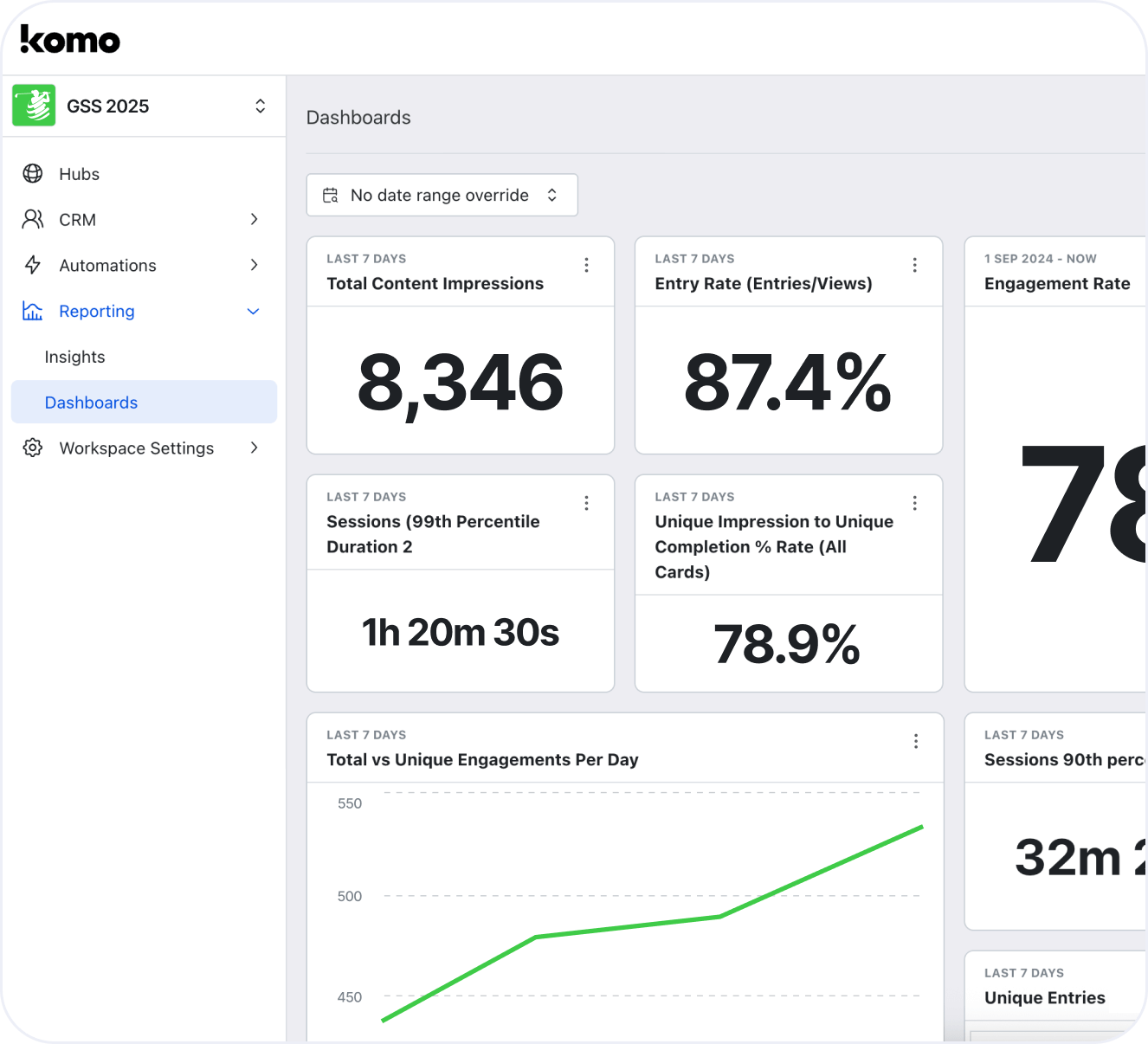1148x1044 pixels.
Task: Click the Workspace Settings gear icon
Action: click(33, 448)
